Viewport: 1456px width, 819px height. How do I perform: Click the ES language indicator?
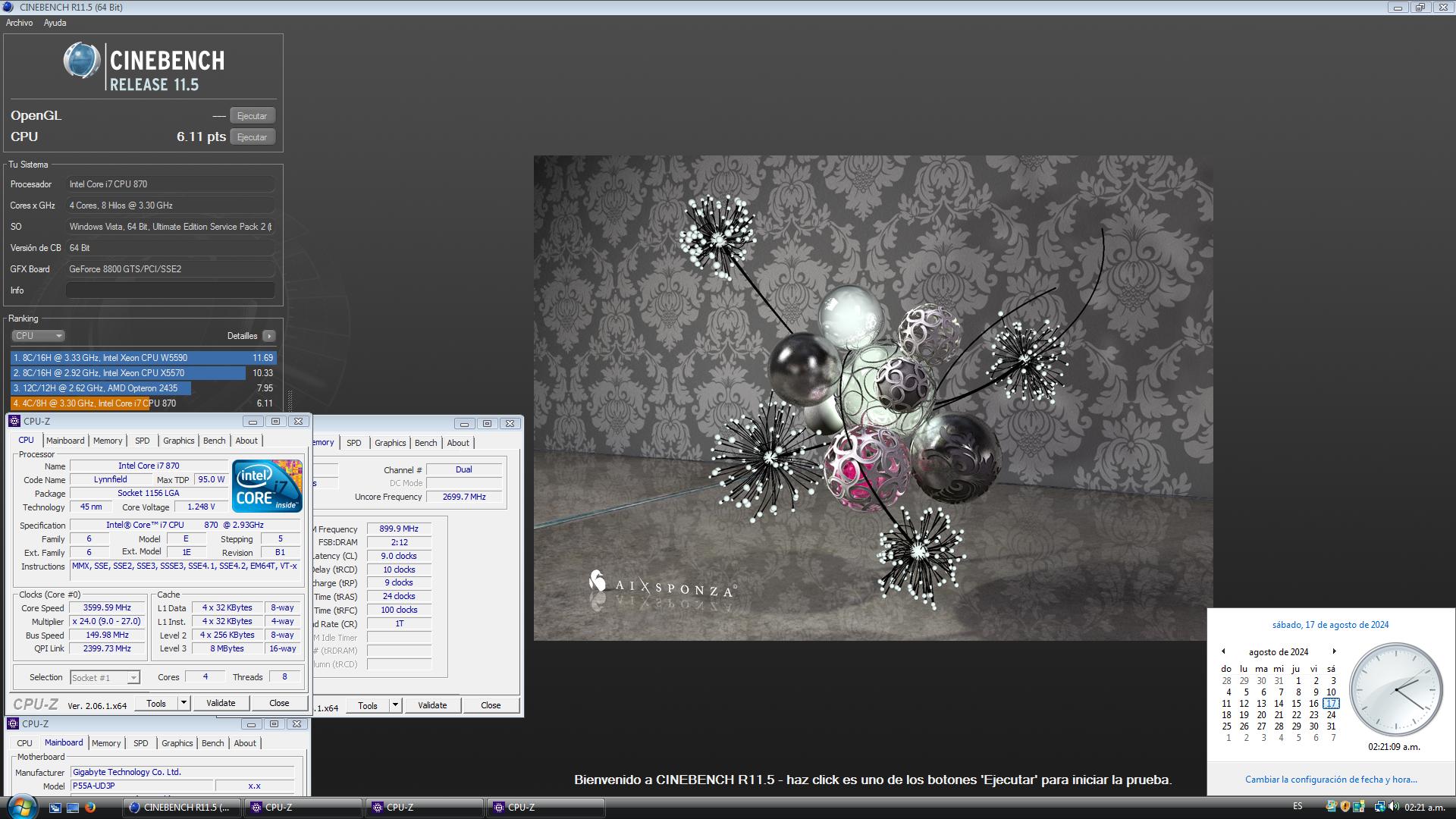1298,807
